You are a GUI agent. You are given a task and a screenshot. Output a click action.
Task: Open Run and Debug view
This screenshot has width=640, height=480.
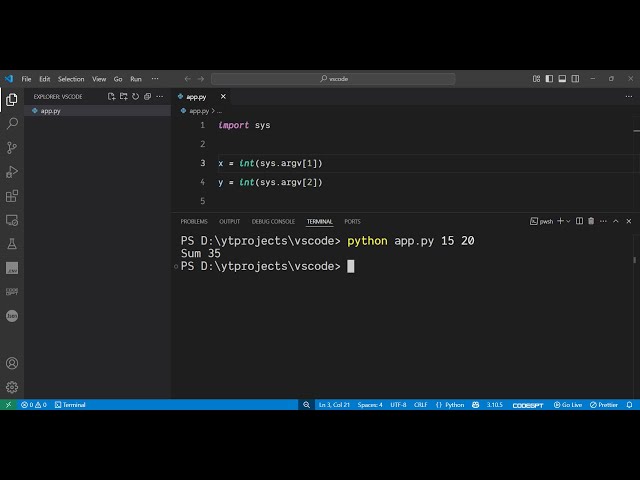coord(12,172)
